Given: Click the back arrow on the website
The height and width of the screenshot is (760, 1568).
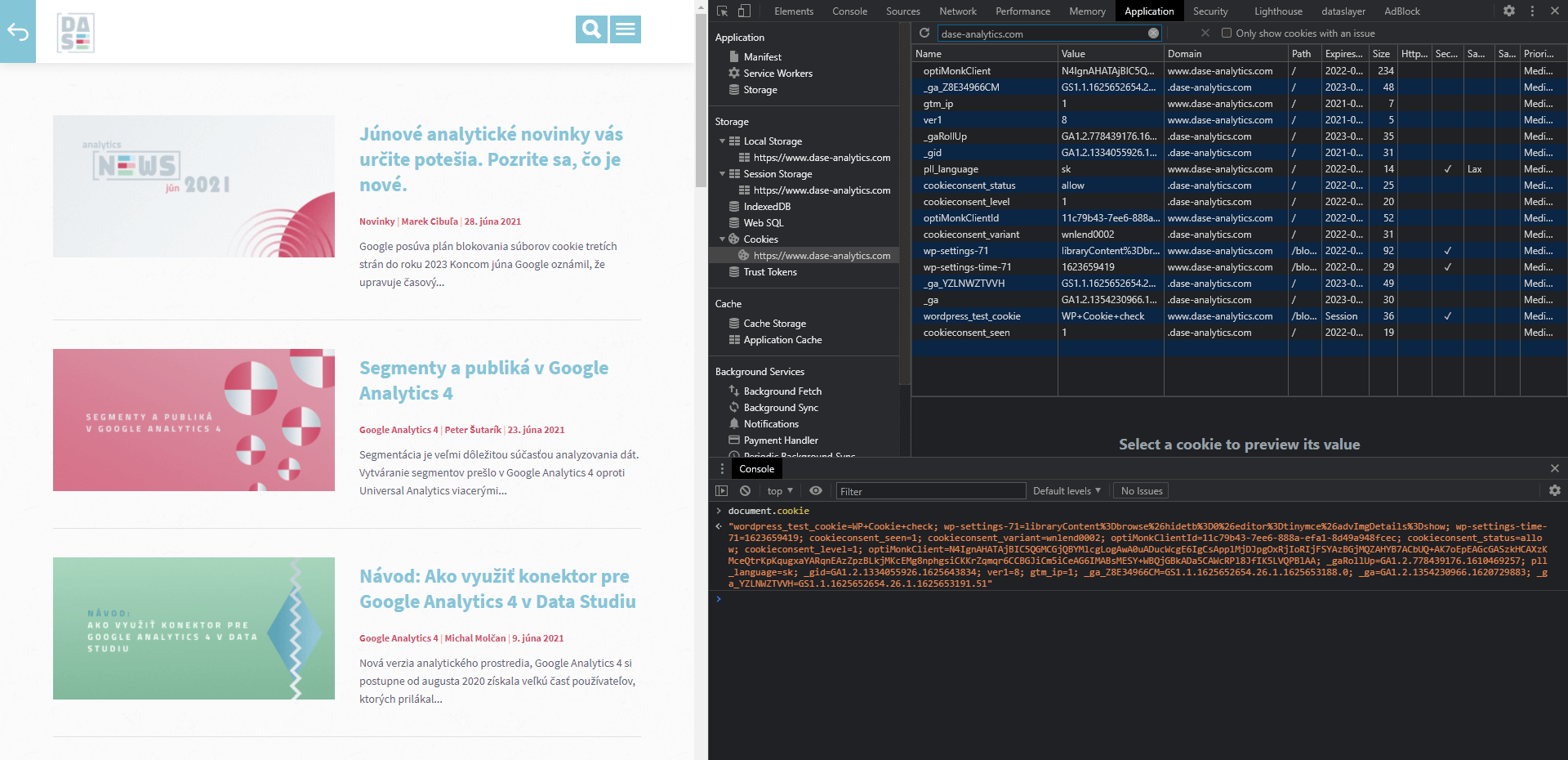Looking at the screenshot, I should click(x=18, y=32).
